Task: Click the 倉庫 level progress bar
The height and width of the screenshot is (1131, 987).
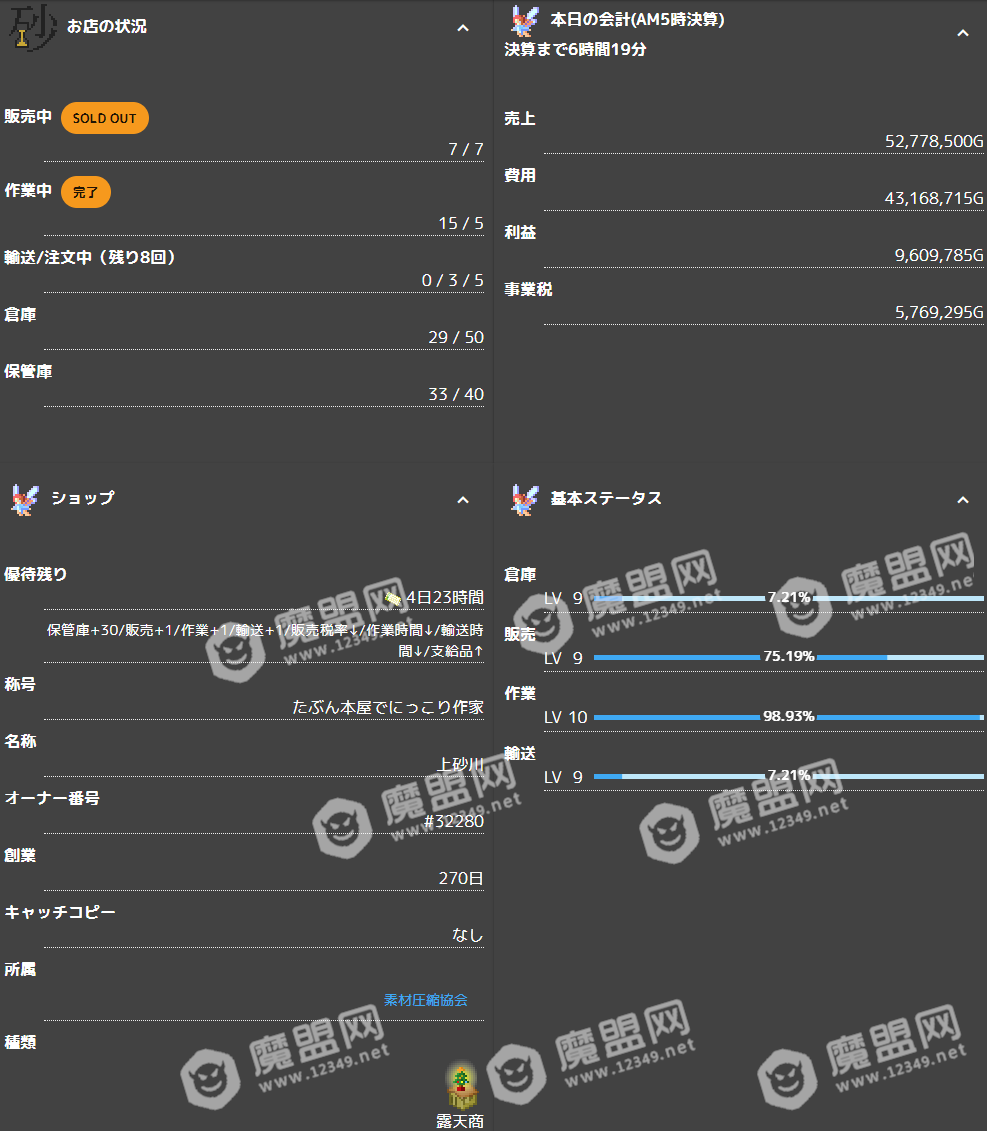Action: point(788,599)
